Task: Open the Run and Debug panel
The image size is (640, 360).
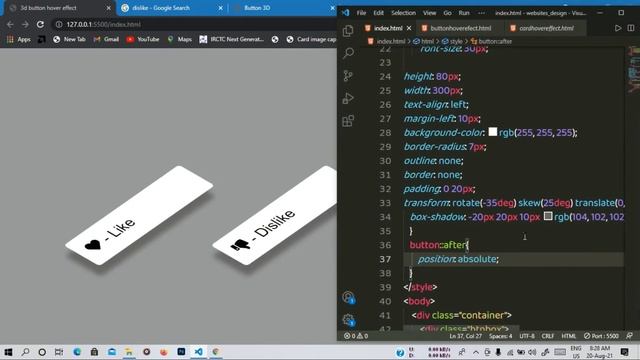Action: tap(348, 98)
